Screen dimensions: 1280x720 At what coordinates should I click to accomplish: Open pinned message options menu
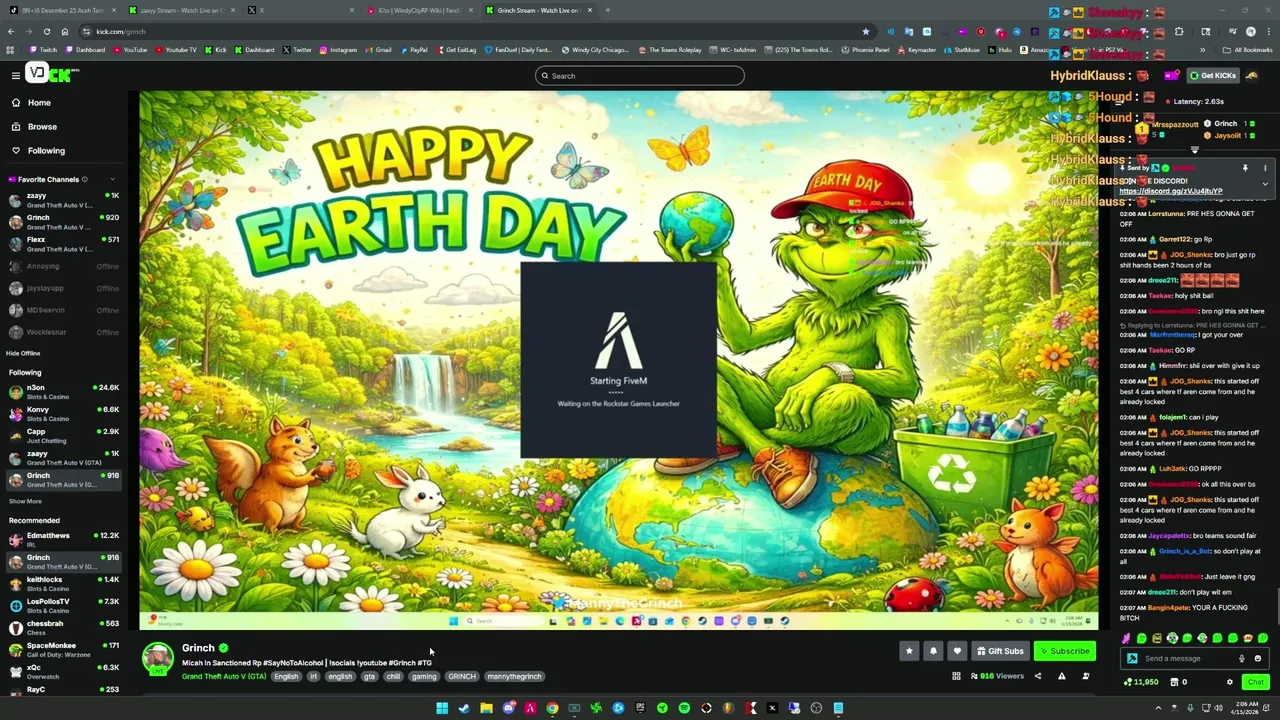tap(1265, 168)
